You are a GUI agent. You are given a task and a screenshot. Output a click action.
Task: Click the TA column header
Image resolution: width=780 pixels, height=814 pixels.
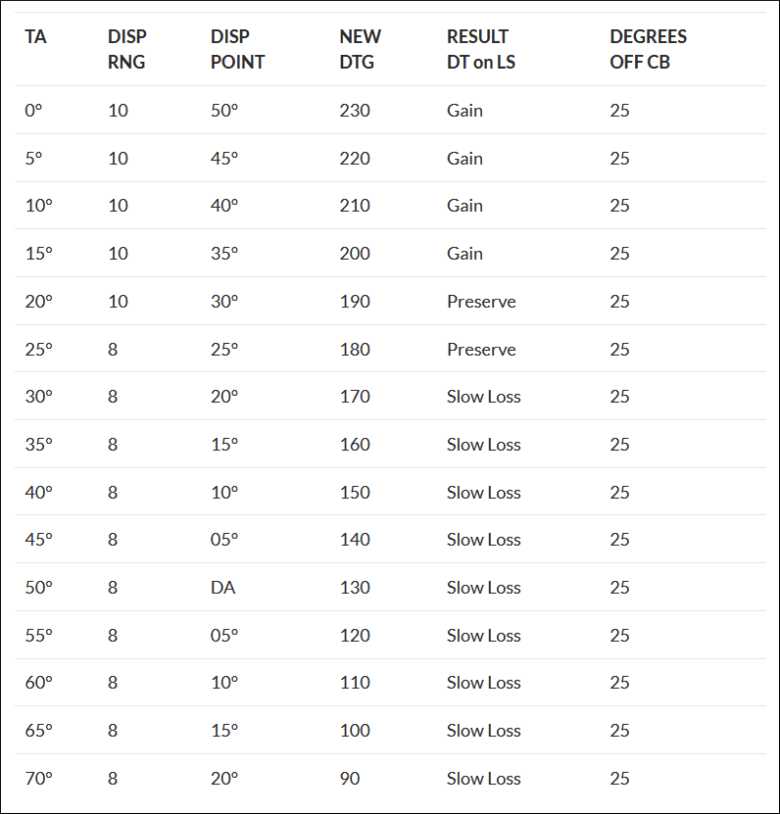pyautogui.click(x=36, y=37)
